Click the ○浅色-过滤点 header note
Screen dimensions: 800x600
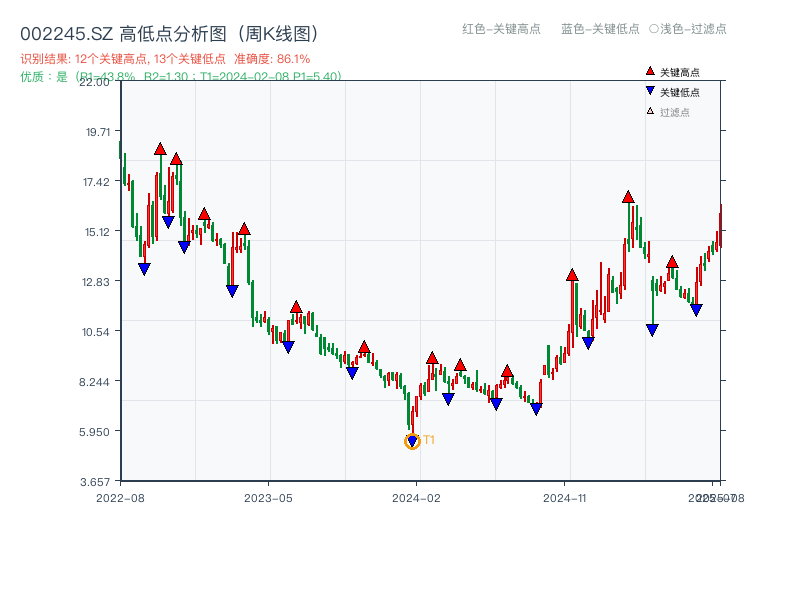click(x=688, y=29)
